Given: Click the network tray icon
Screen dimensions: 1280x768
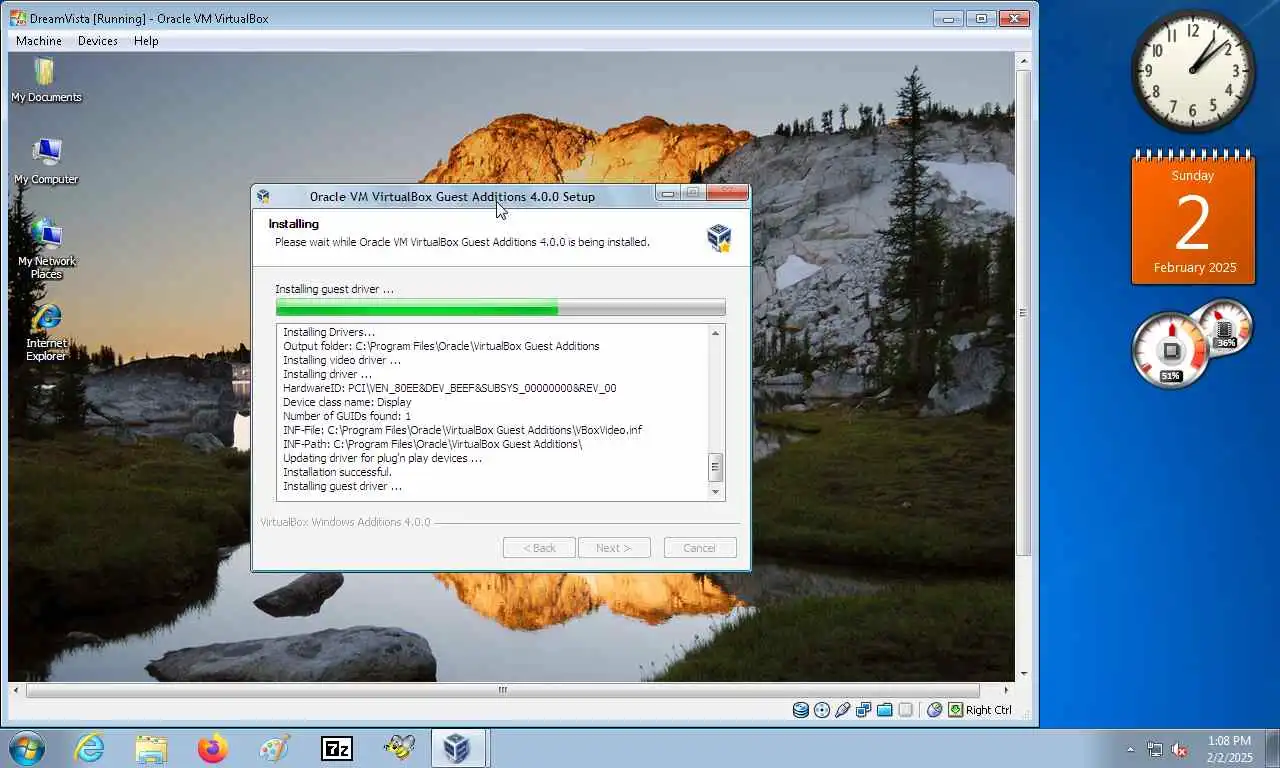Looking at the screenshot, I should tap(1155, 749).
